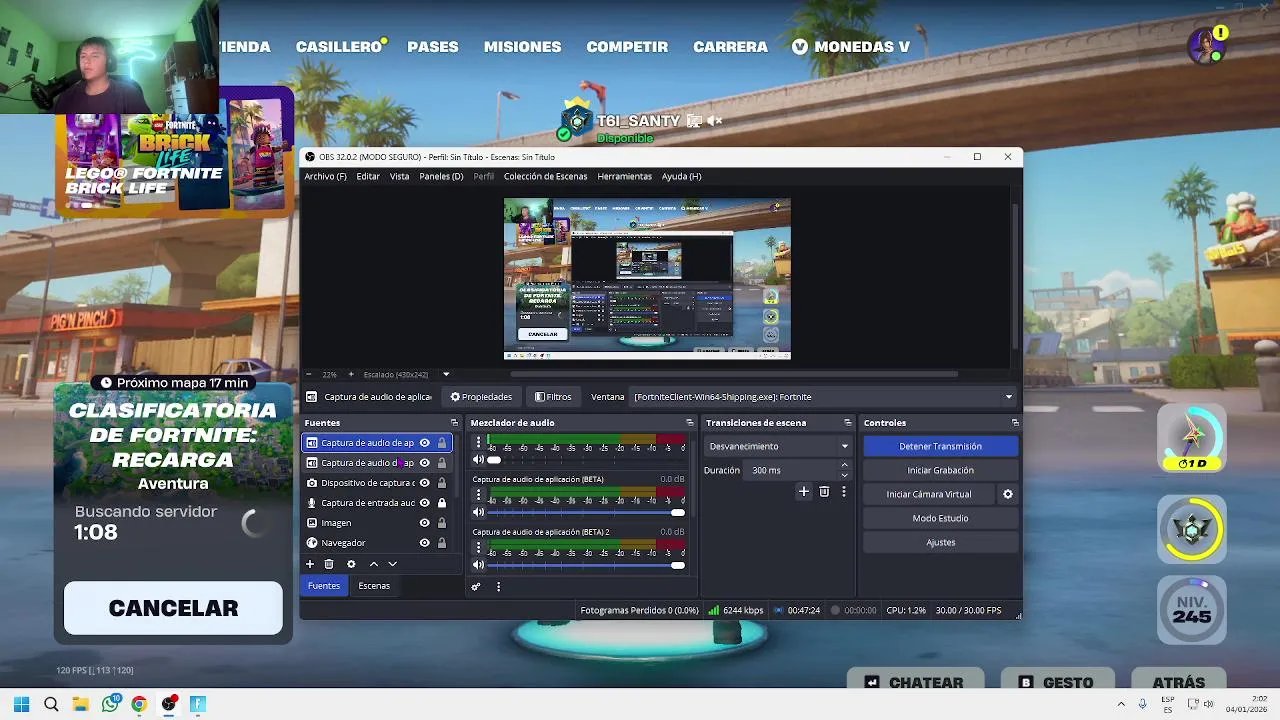Hide the Captura de entrada audio source
This screenshot has width=1280, height=720.
[424, 503]
